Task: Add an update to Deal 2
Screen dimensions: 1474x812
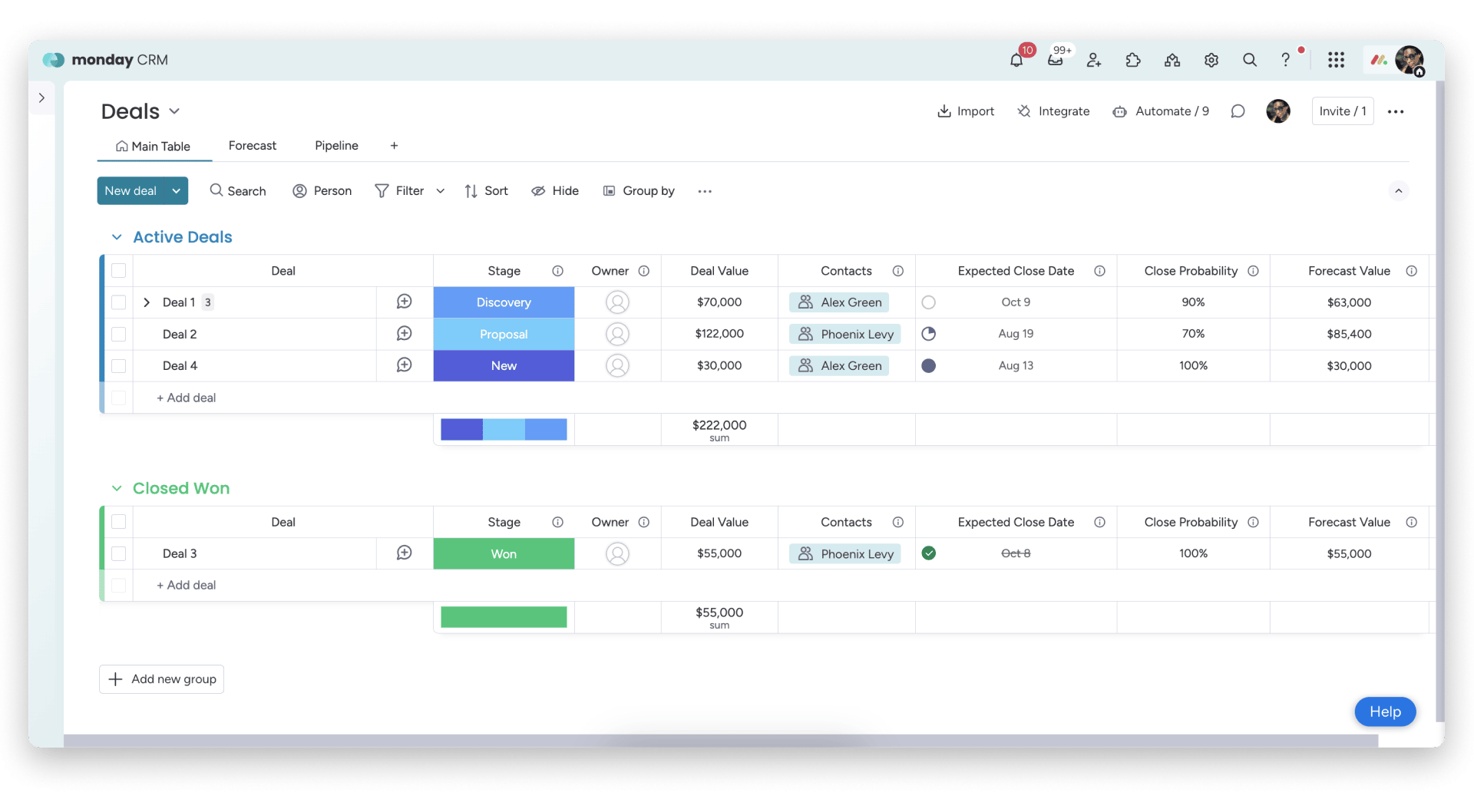Action: [x=404, y=334]
